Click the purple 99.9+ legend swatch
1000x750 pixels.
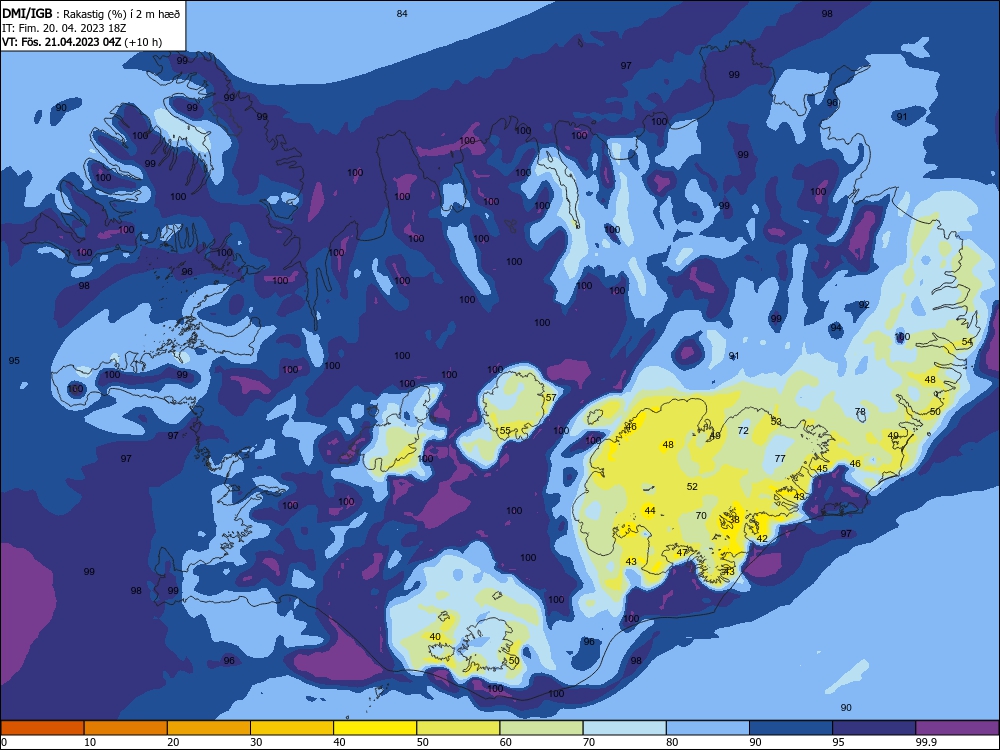point(957,728)
